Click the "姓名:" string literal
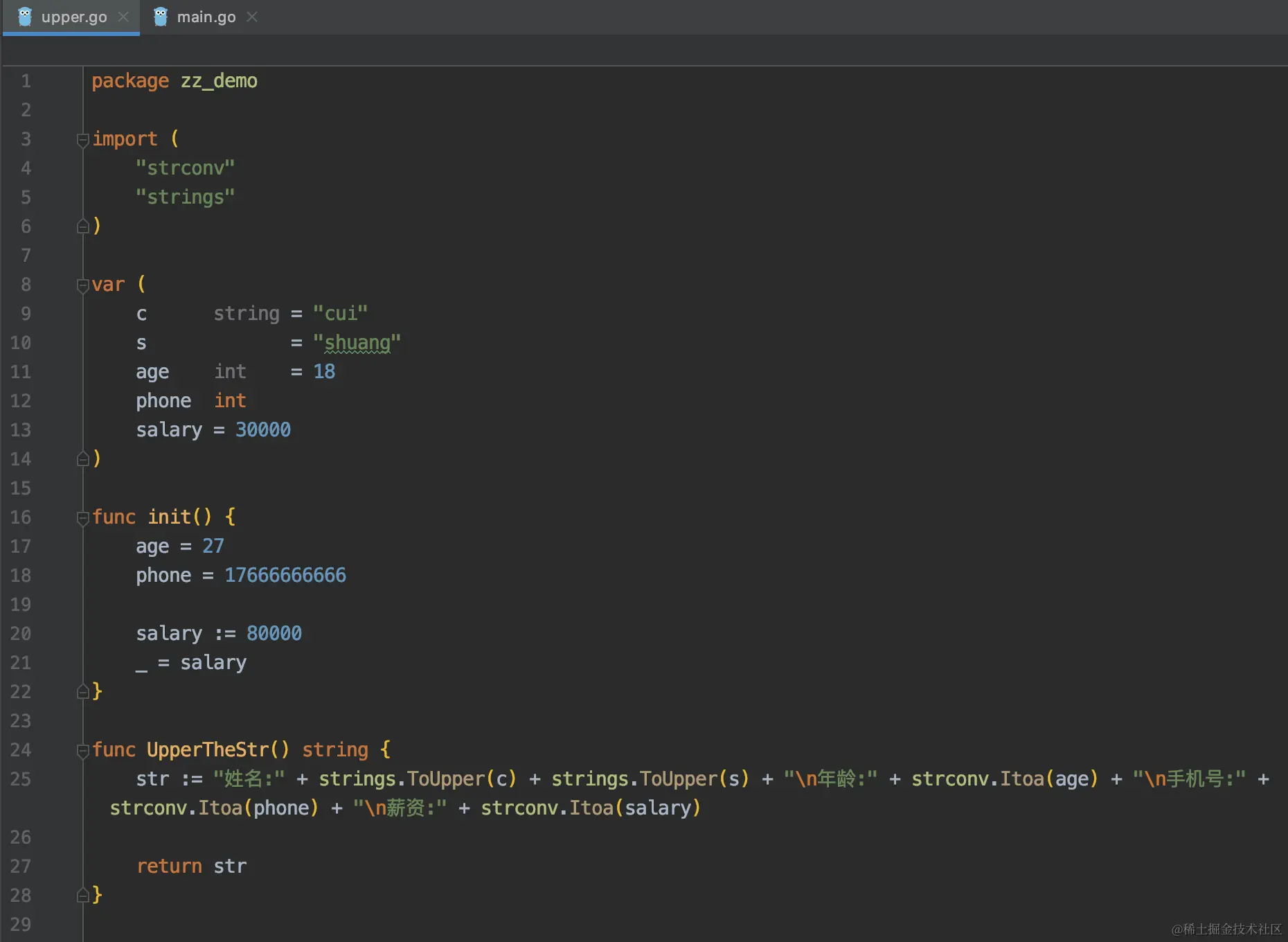Viewport: 1288px width, 942px height. click(249, 779)
